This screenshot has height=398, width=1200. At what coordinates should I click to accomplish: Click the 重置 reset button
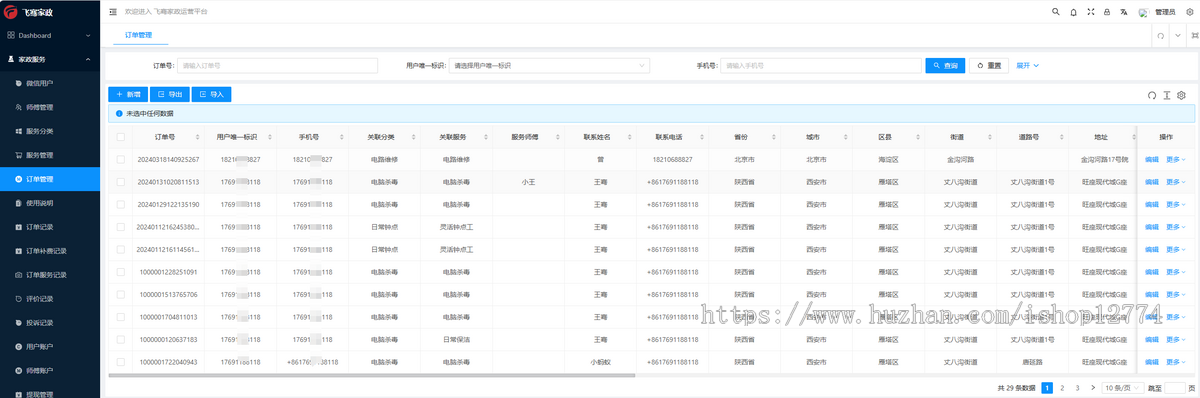tap(989, 65)
